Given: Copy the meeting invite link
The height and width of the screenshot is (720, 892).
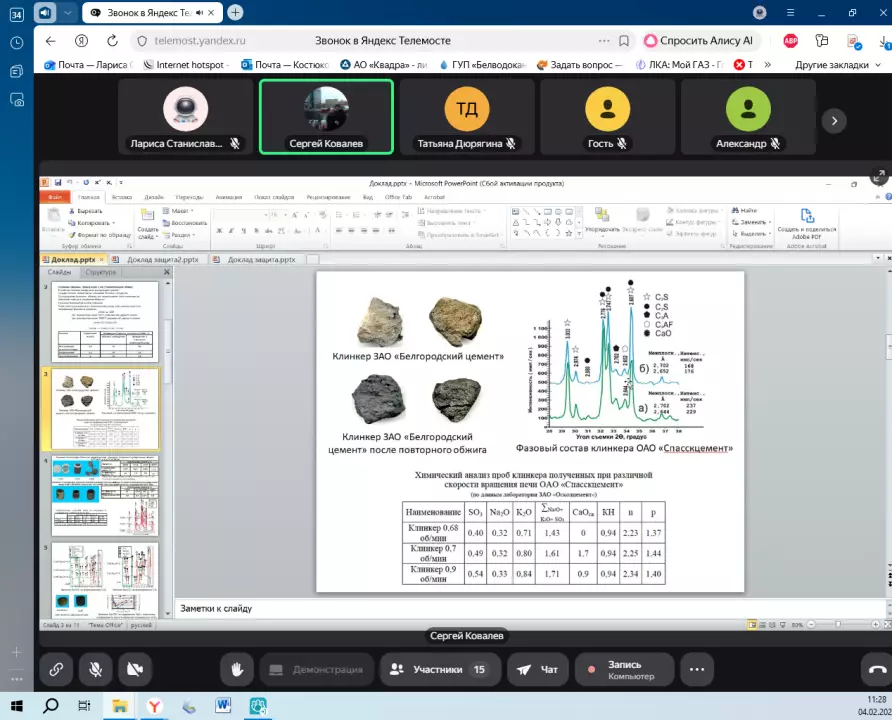Looking at the screenshot, I should (56, 669).
